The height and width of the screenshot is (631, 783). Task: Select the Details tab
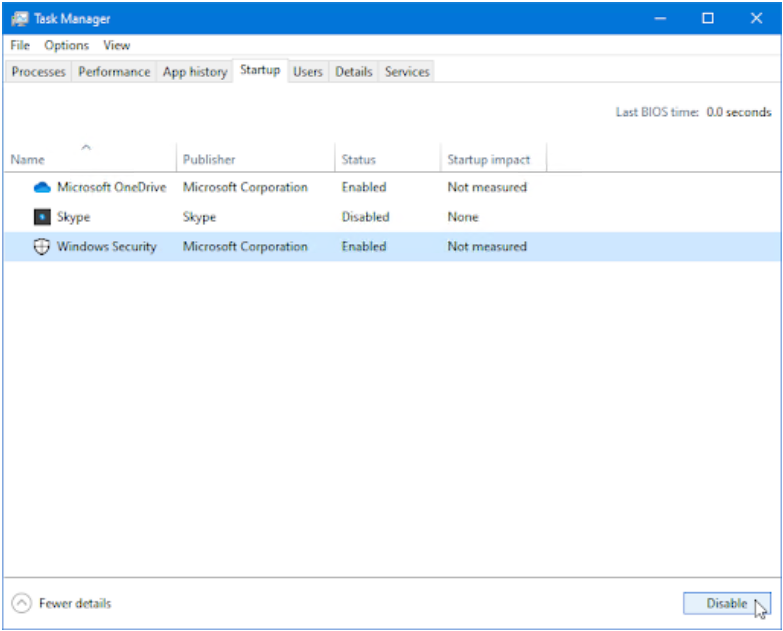(353, 72)
